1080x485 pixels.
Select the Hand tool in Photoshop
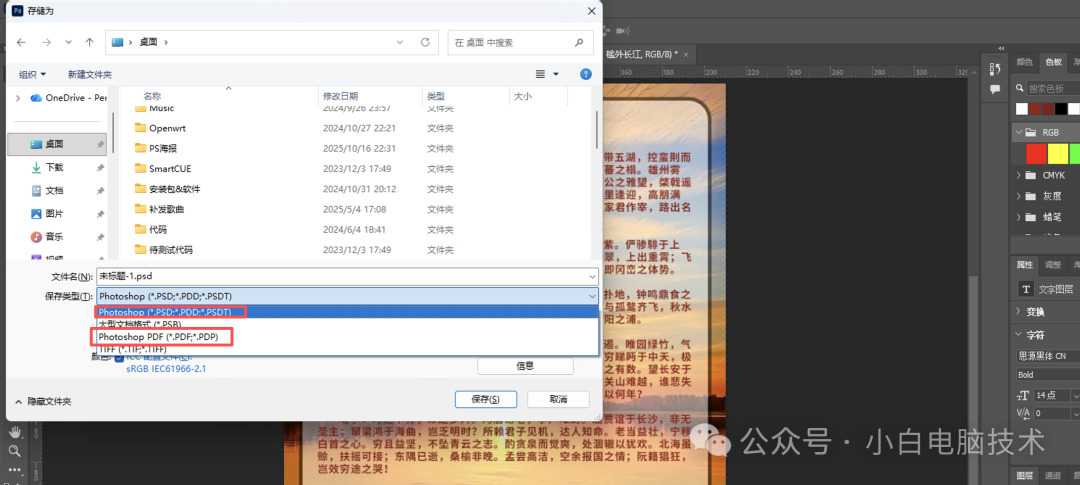[x=14, y=433]
